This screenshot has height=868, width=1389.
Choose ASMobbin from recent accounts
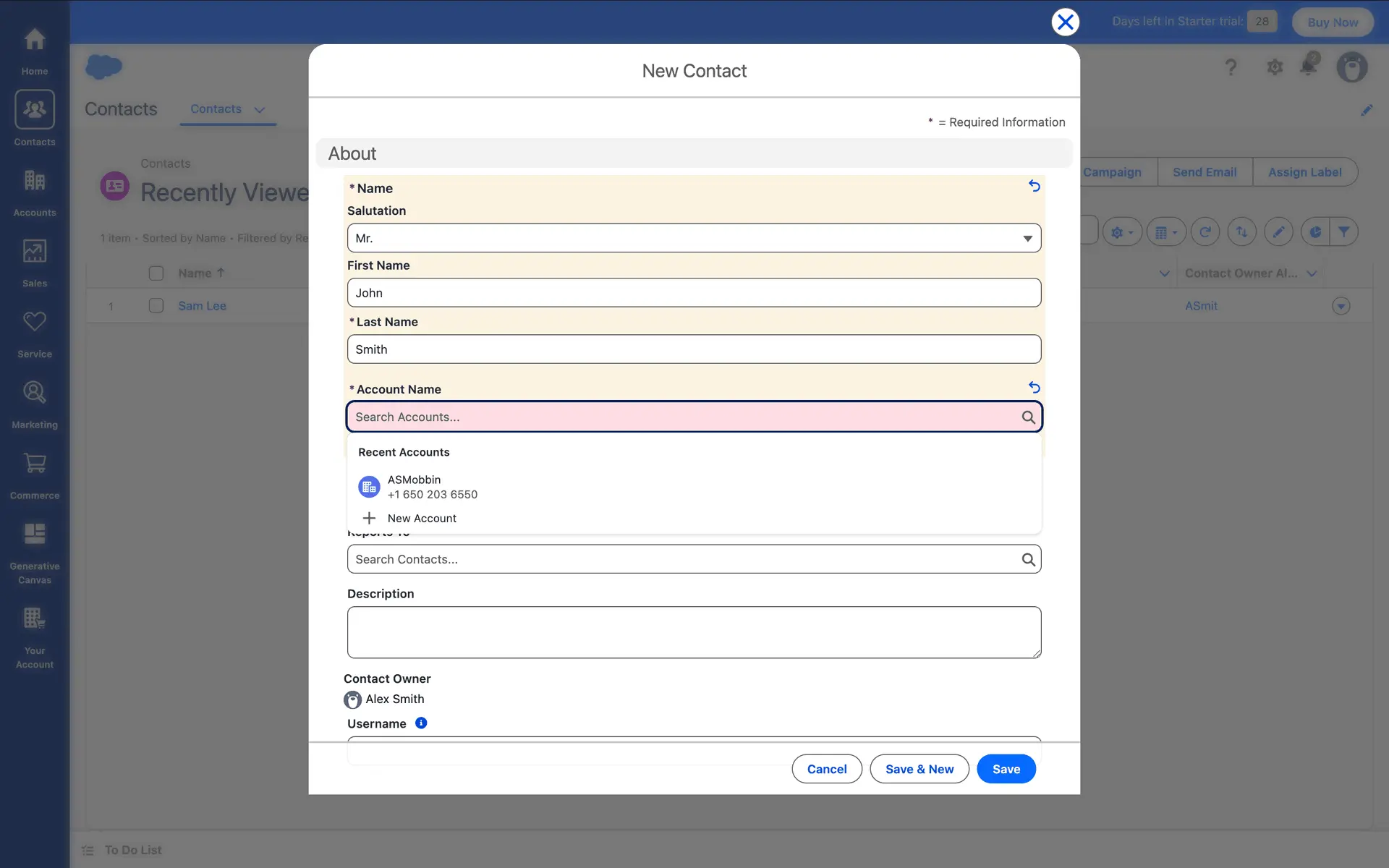click(x=414, y=487)
